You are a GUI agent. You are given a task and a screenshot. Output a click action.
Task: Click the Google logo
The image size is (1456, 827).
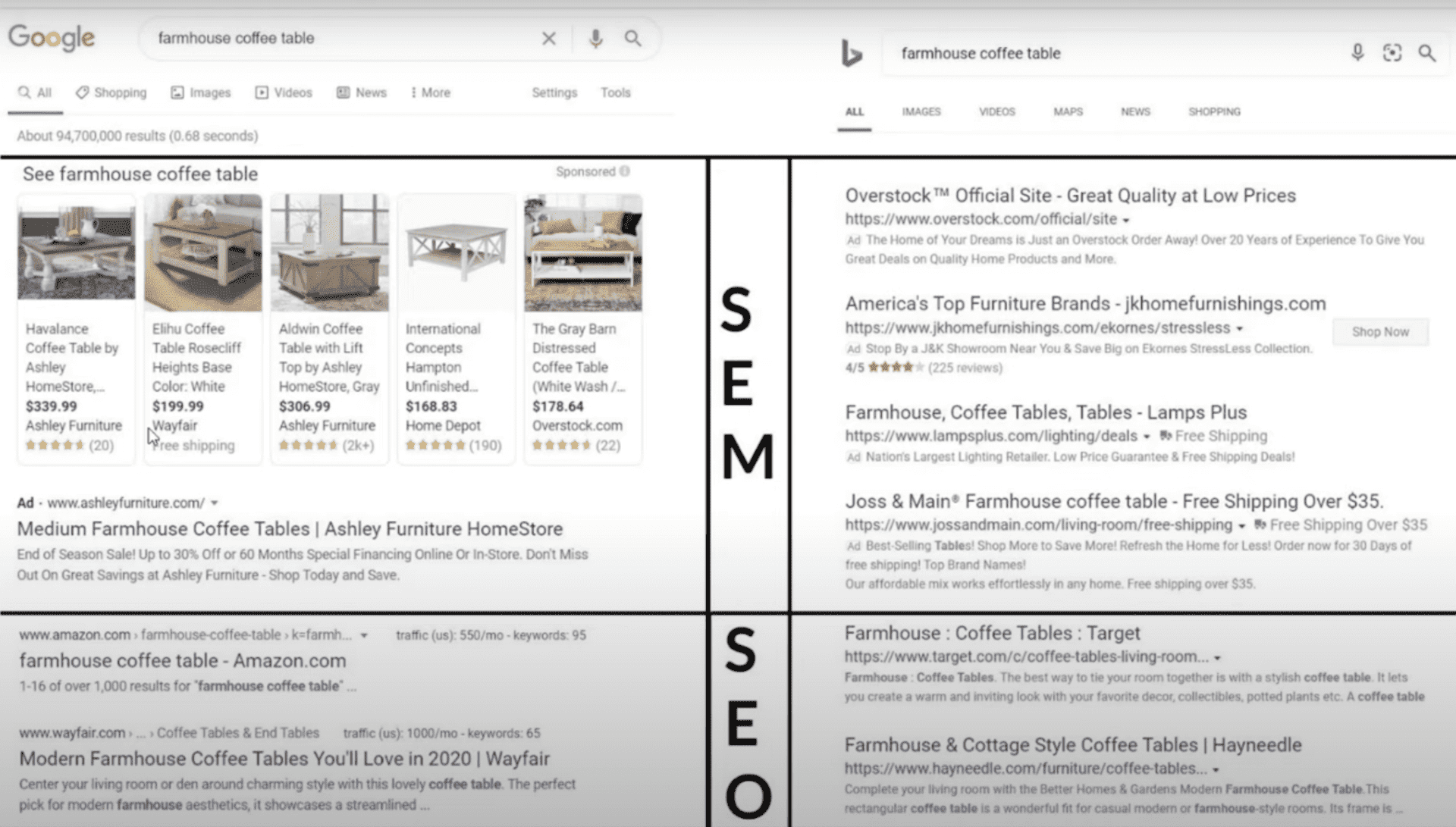[x=52, y=37]
